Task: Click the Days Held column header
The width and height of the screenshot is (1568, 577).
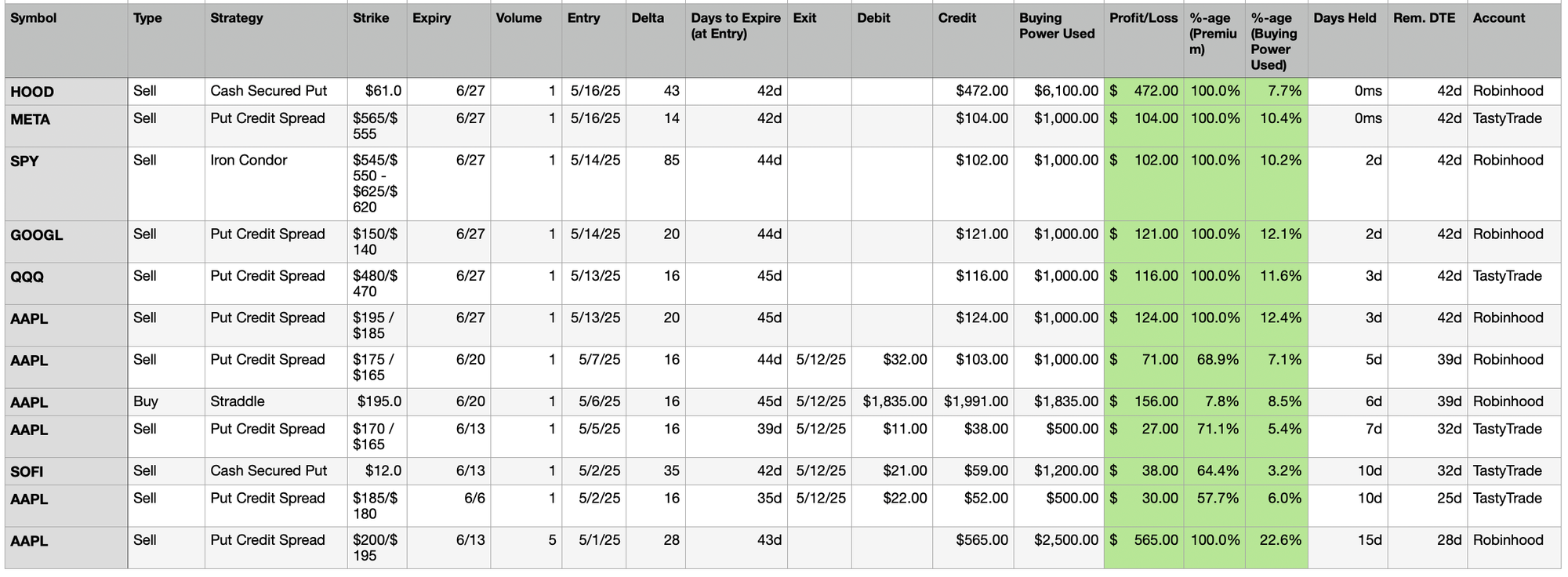Action: pyautogui.click(x=1348, y=40)
